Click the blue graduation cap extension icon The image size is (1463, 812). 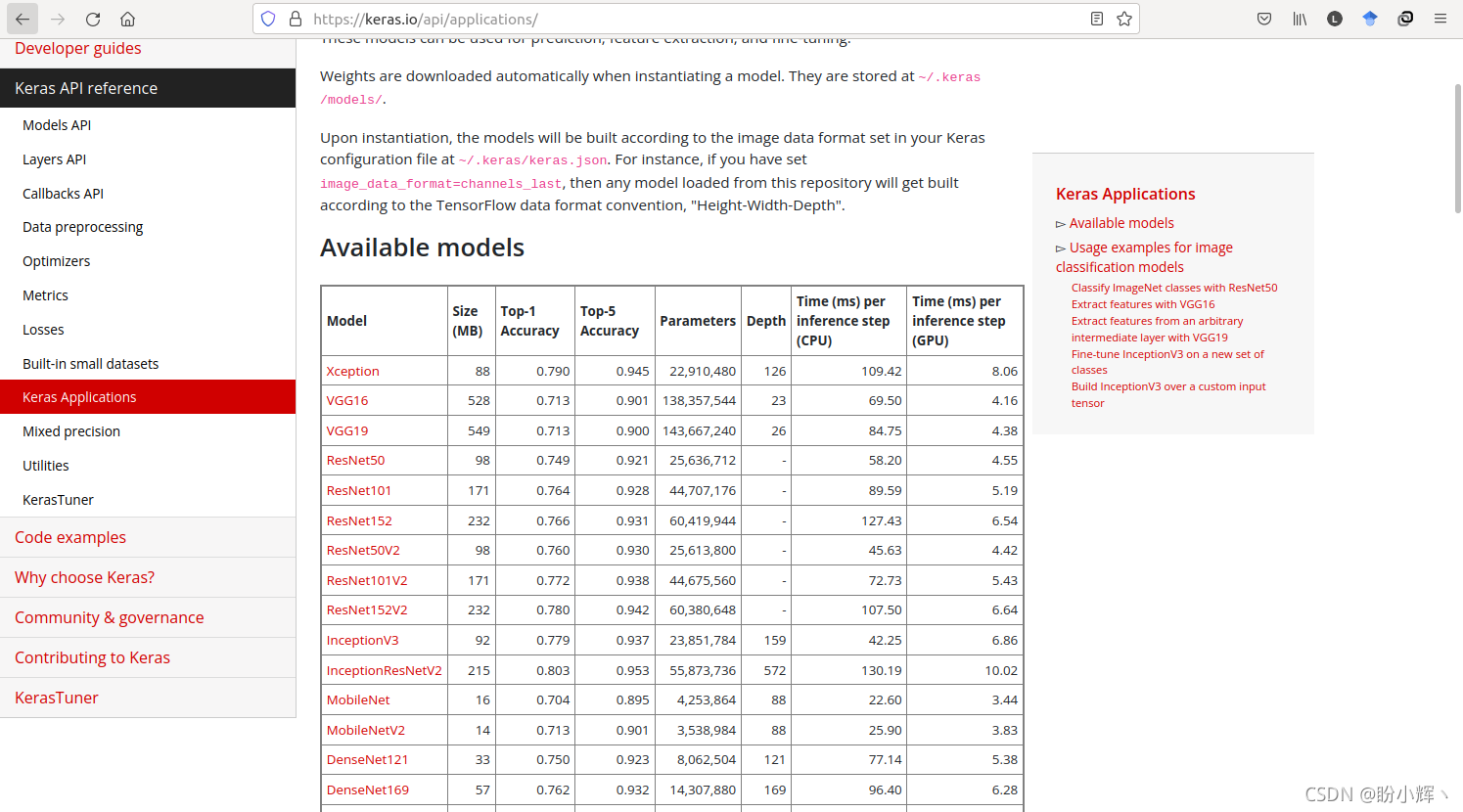tap(1370, 19)
